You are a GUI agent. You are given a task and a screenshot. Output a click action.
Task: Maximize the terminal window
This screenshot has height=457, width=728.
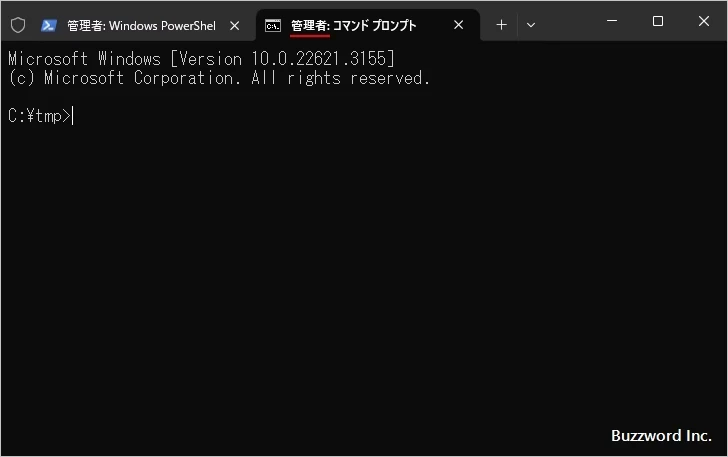pos(657,21)
